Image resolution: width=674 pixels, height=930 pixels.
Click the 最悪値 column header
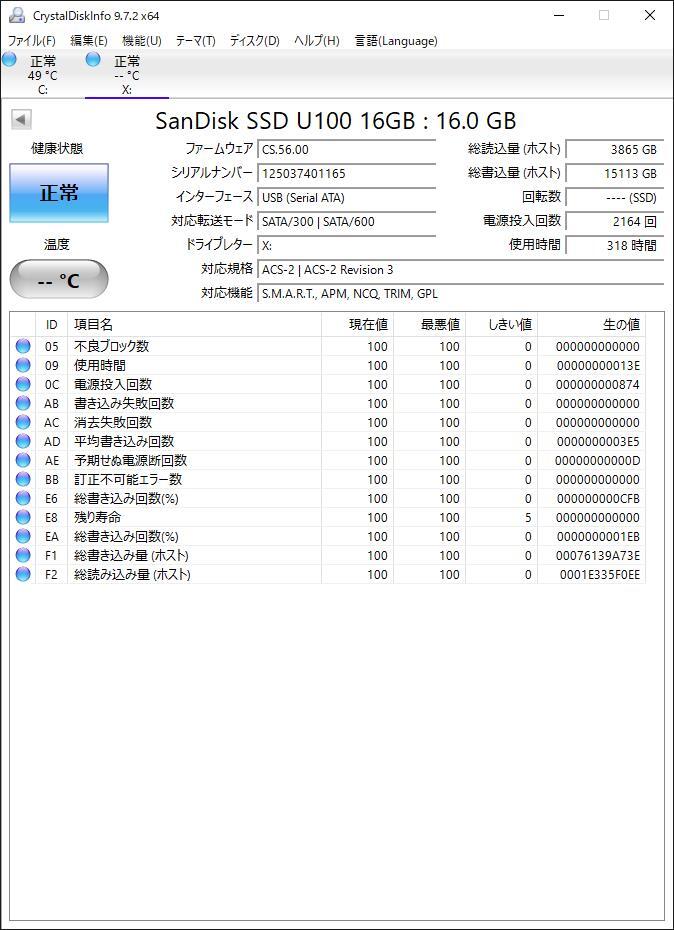pyautogui.click(x=430, y=324)
